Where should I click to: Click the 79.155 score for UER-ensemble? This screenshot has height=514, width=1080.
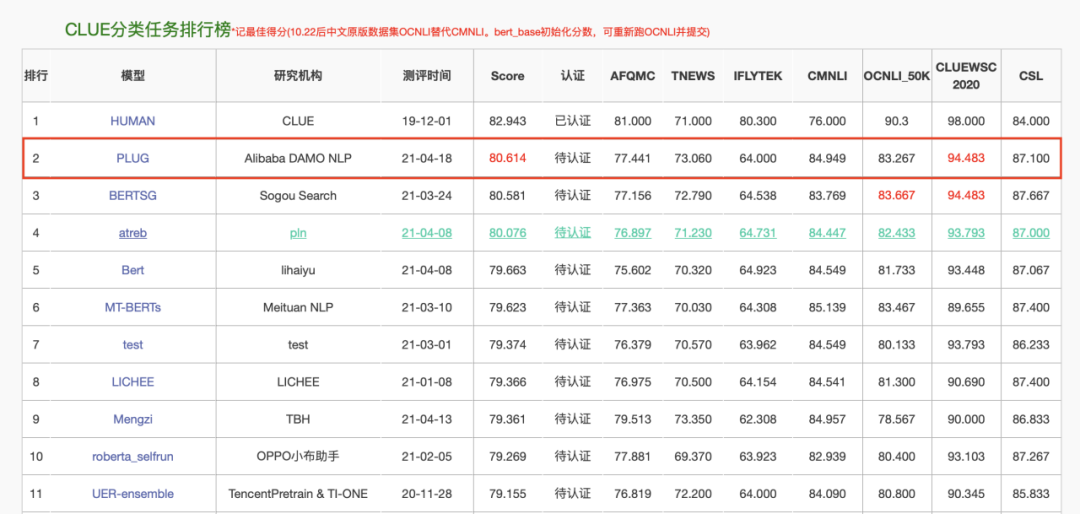point(508,493)
